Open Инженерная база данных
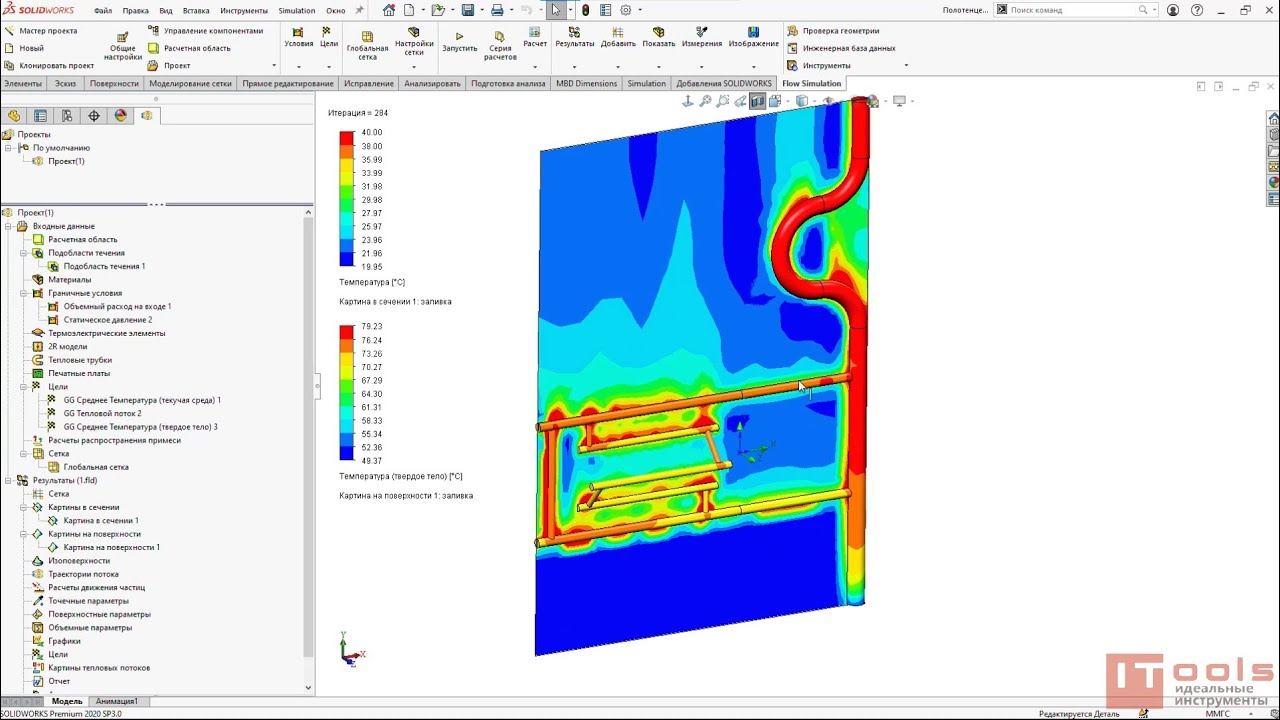1280x720 pixels. pyautogui.click(x=841, y=48)
